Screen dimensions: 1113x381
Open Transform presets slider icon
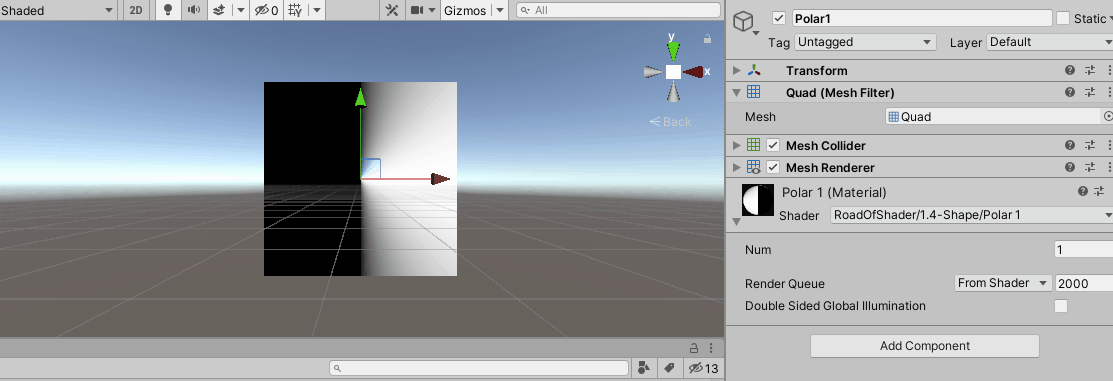(x=1090, y=70)
